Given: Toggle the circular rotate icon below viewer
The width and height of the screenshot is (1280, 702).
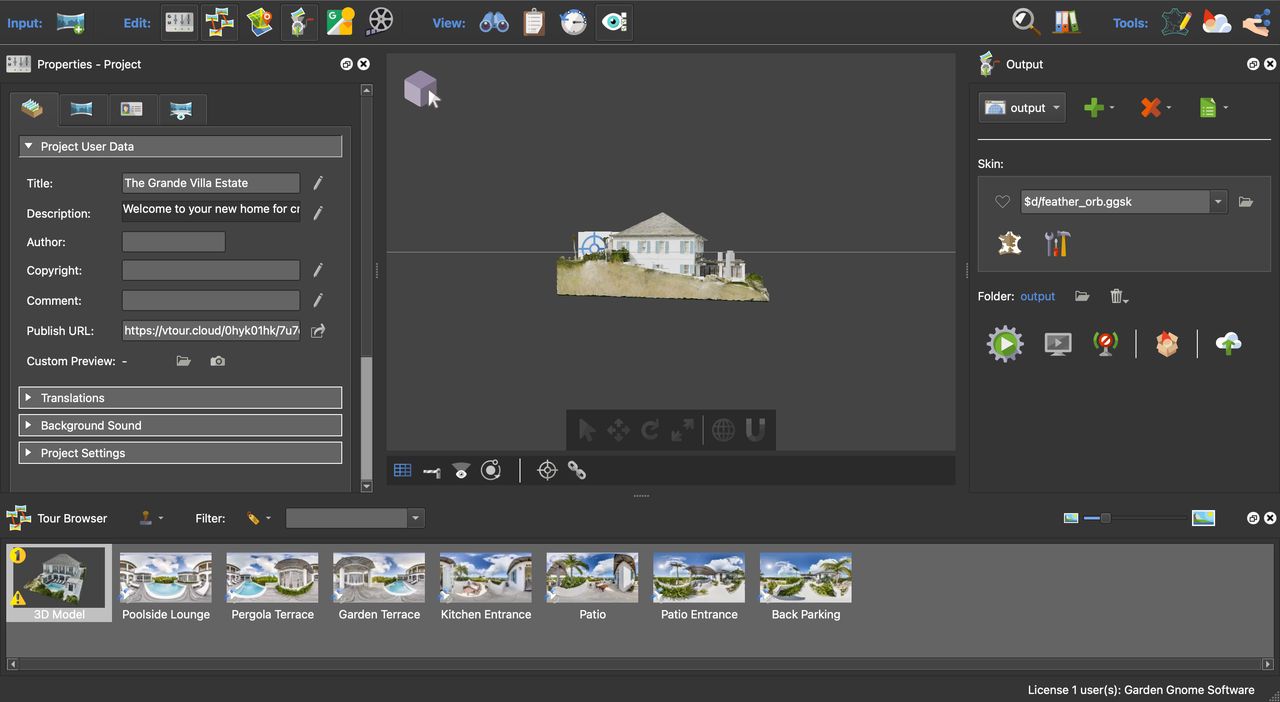Looking at the screenshot, I should tap(491, 470).
